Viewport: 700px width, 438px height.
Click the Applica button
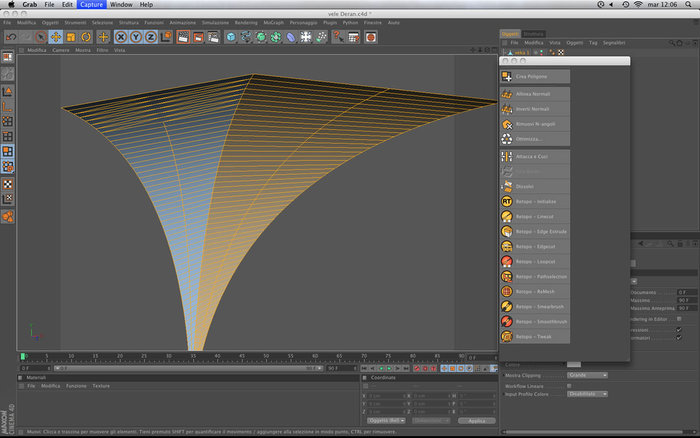pos(477,421)
